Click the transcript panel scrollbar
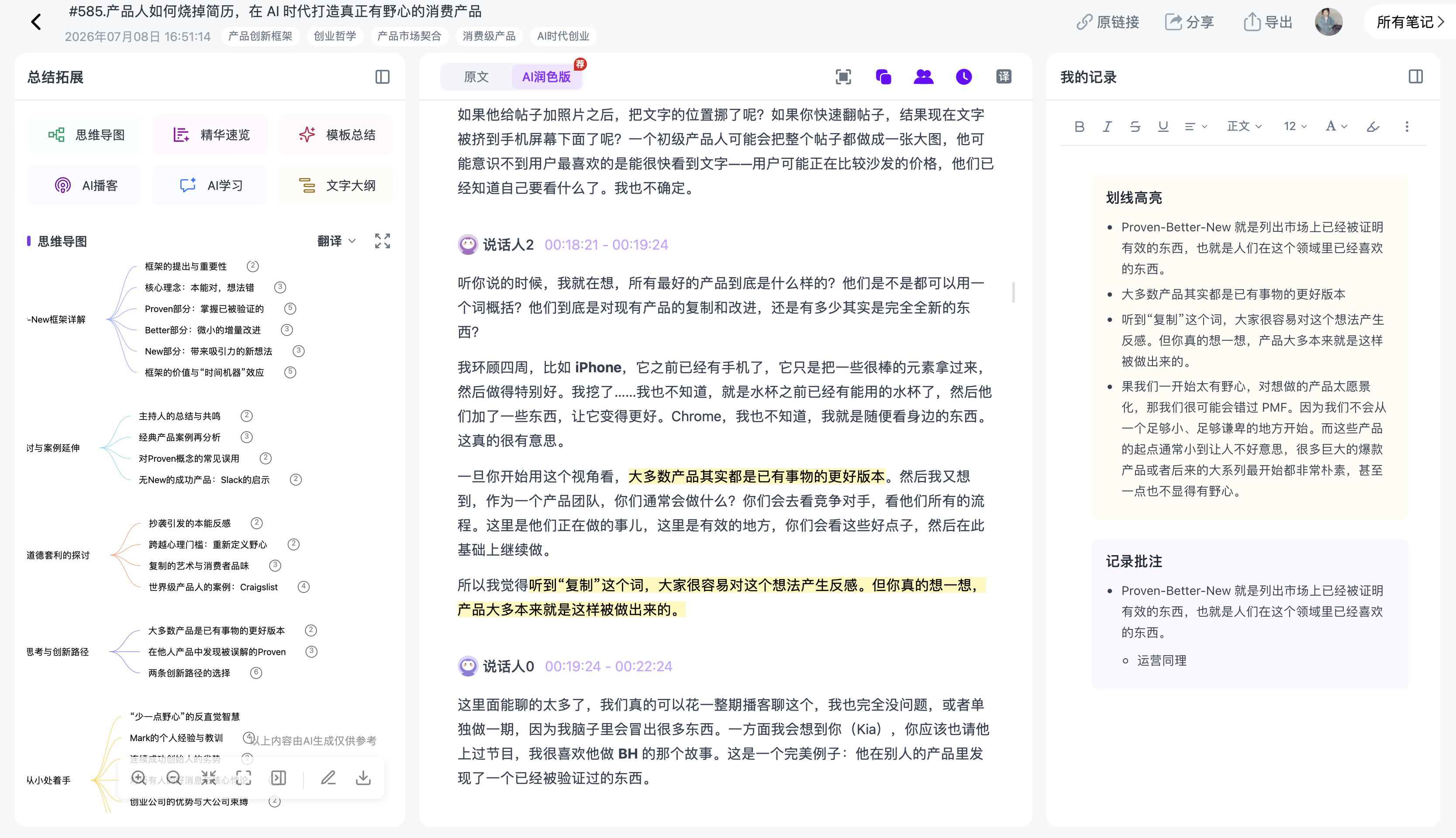 [x=1013, y=292]
